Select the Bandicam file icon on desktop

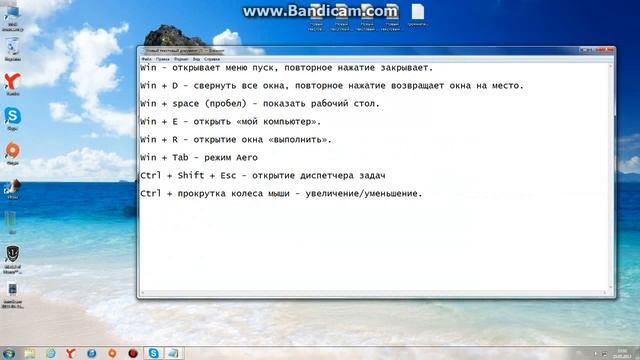(13, 295)
